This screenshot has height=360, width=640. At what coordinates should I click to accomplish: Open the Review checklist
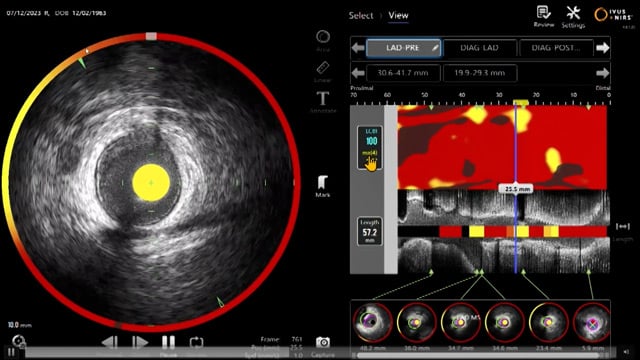pyautogui.click(x=544, y=16)
